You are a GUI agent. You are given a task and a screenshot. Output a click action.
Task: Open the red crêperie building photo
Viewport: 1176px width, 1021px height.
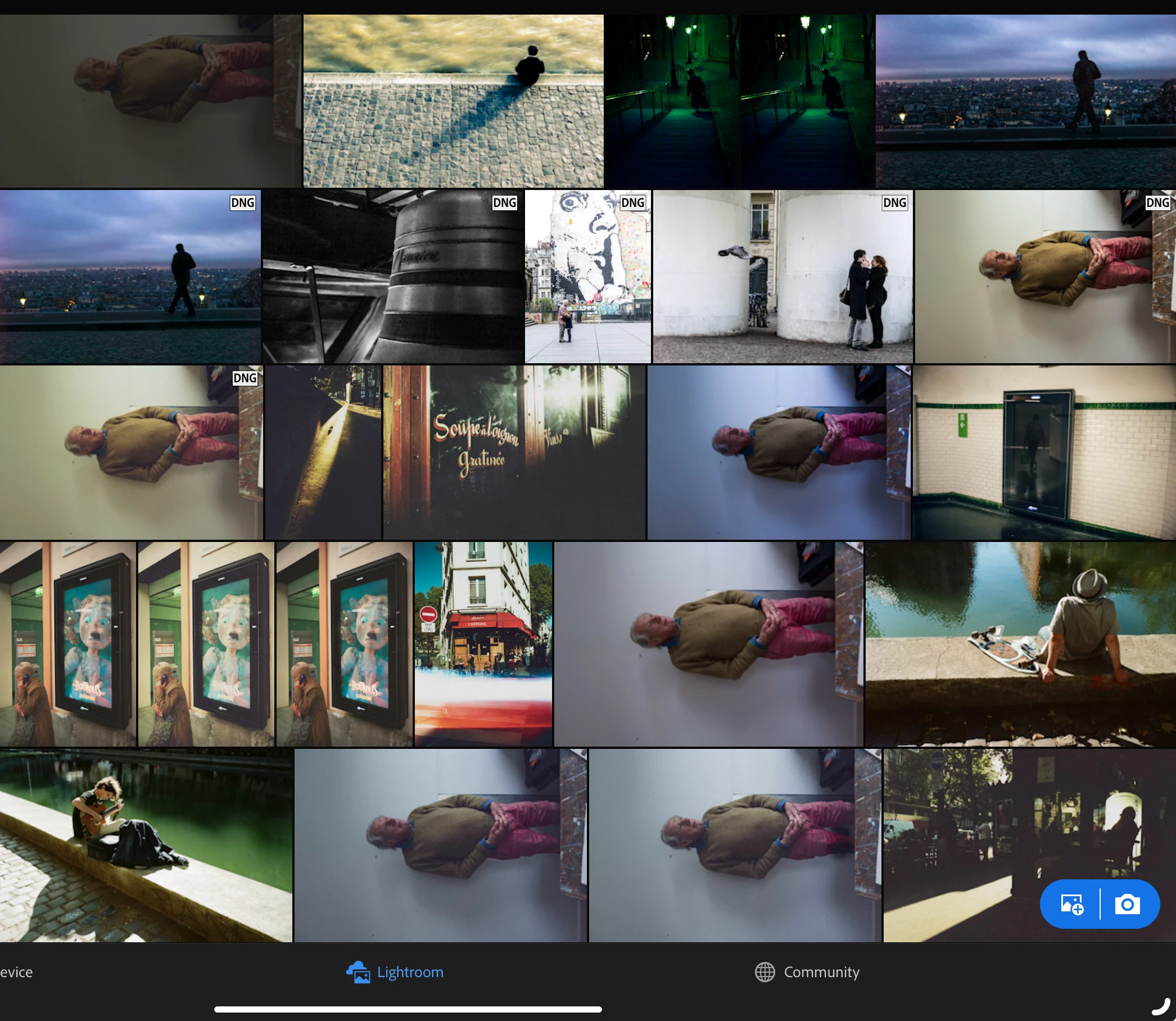pyautogui.click(x=483, y=644)
